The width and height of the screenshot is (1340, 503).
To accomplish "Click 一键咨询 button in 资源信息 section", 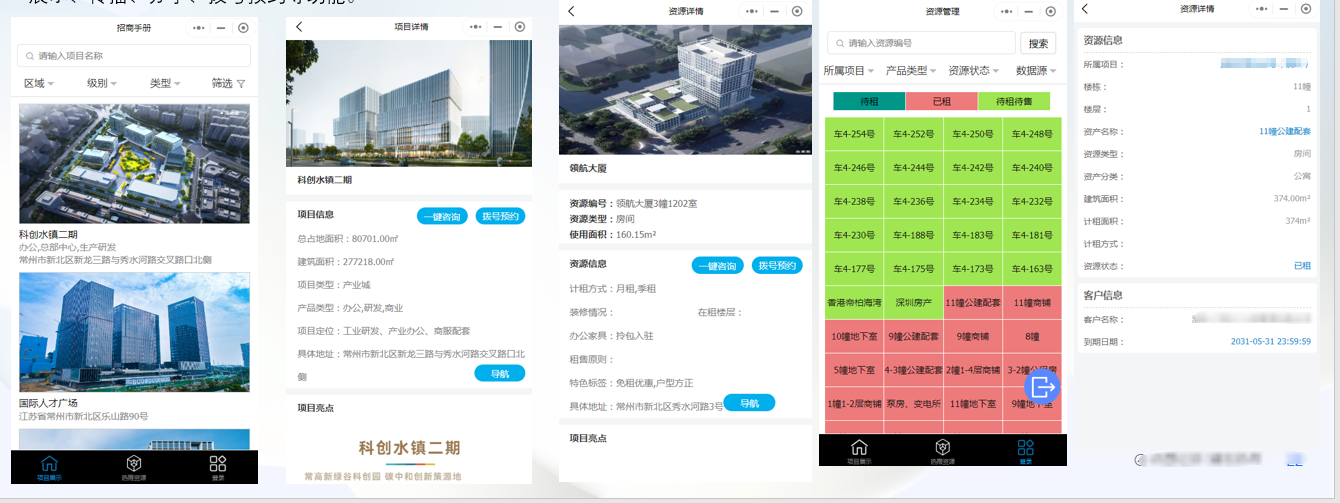I will click(x=717, y=265).
